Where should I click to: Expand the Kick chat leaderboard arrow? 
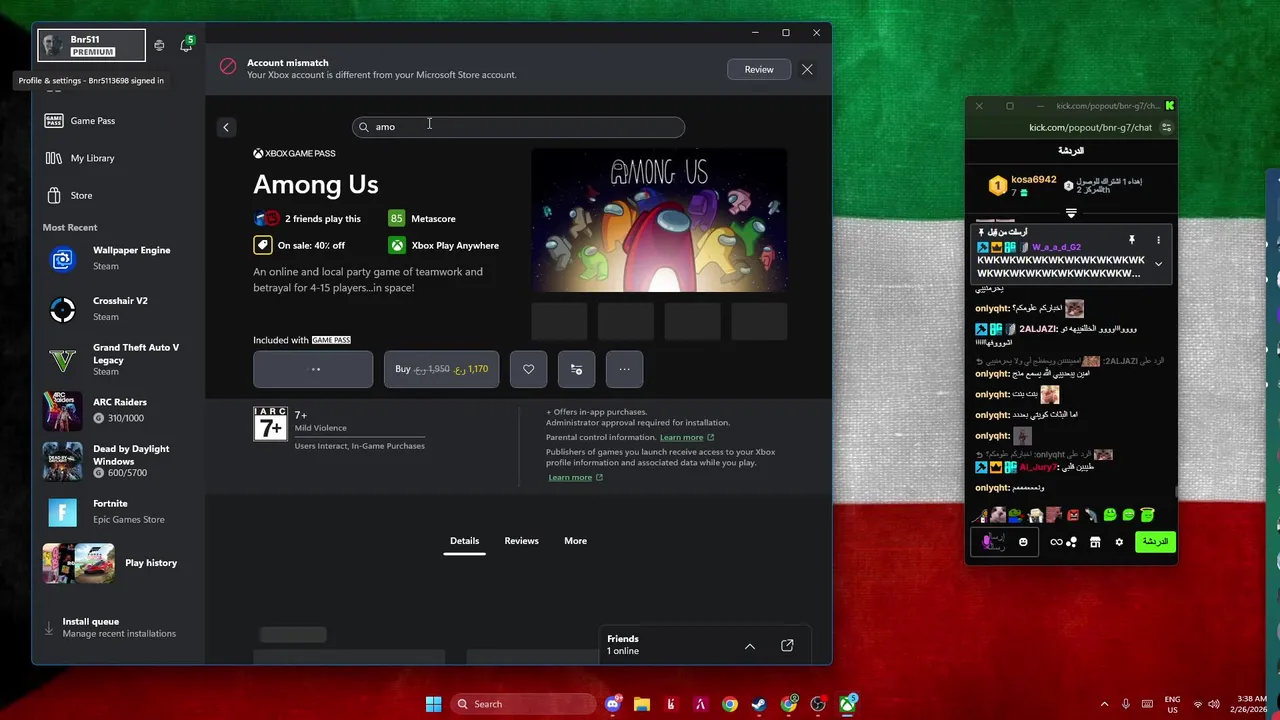pos(1071,213)
